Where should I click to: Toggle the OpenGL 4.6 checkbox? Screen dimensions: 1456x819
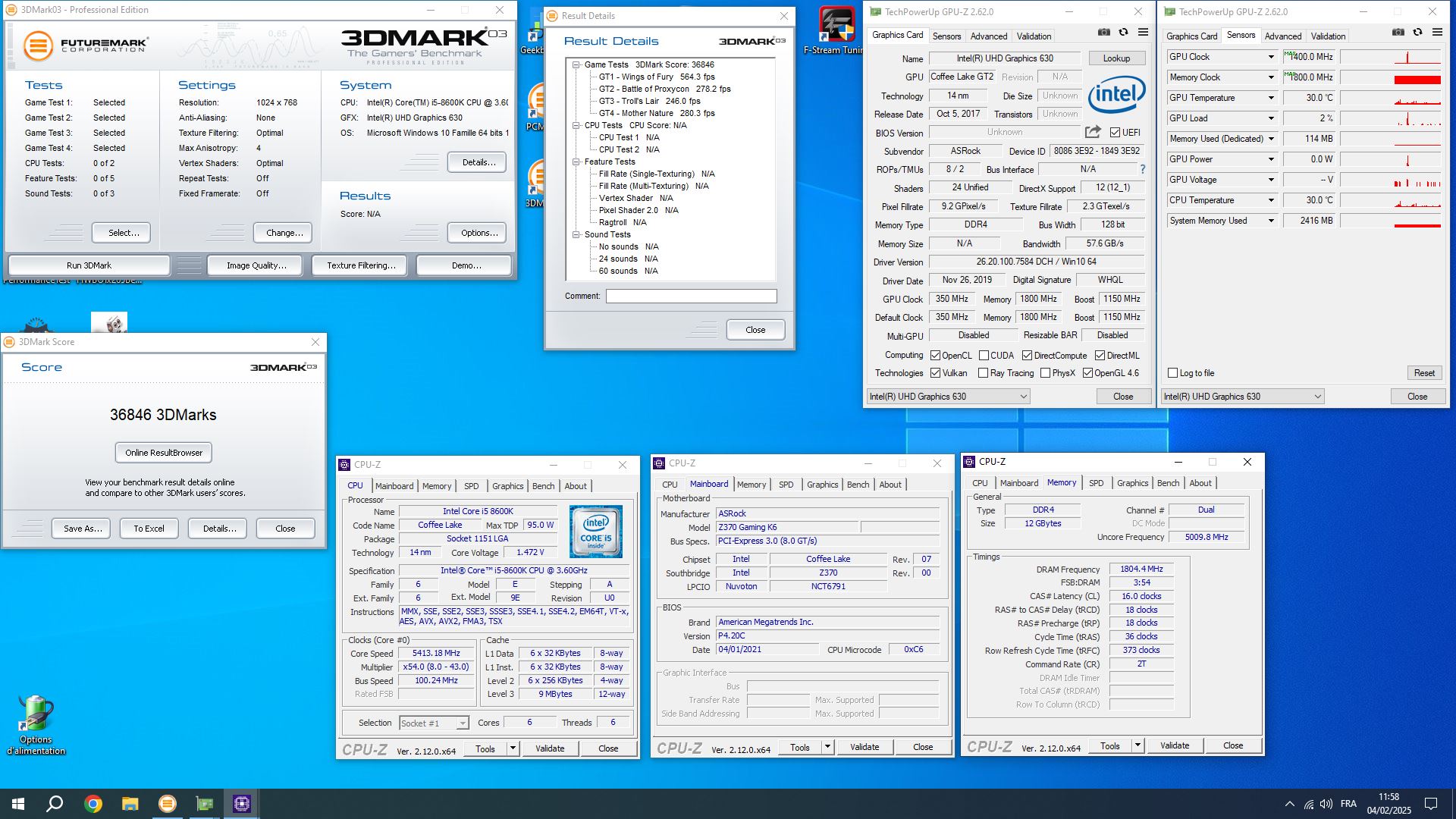tap(1087, 373)
